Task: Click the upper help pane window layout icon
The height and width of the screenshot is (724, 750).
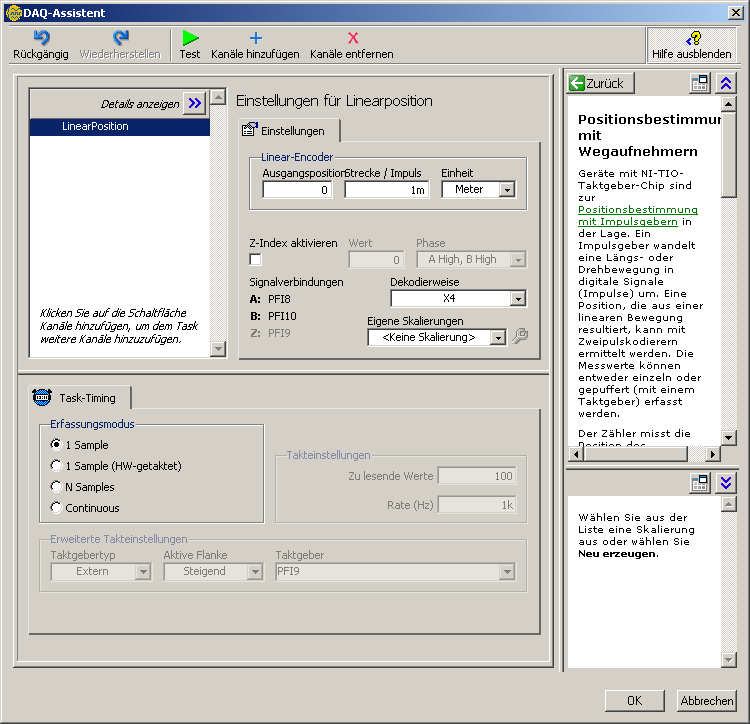Action: [700, 83]
